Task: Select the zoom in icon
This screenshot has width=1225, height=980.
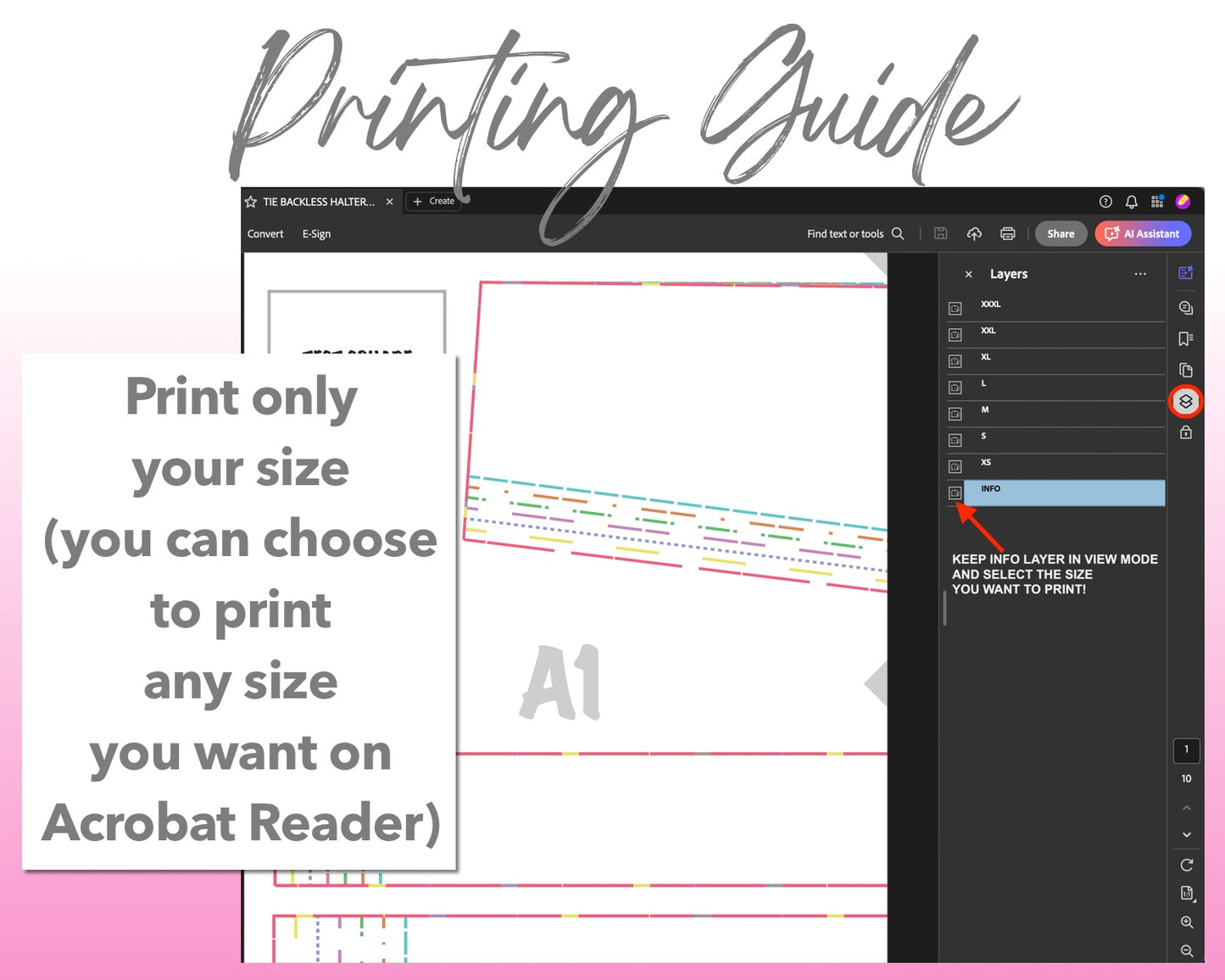Action: pos(1186,922)
